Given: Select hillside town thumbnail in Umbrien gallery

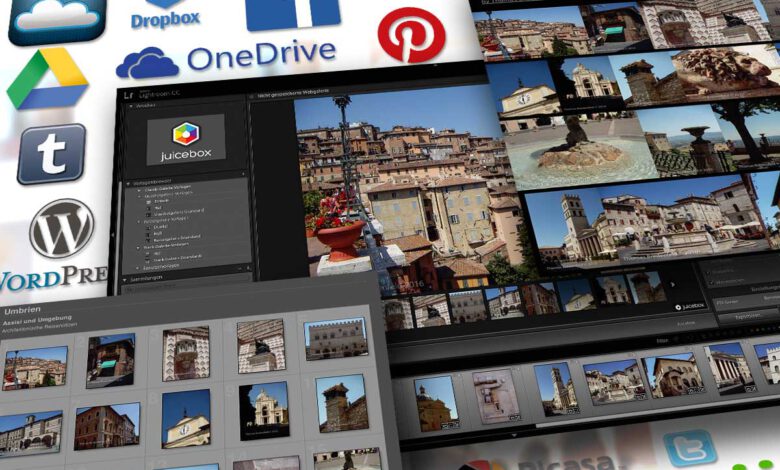Looking at the screenshot, I should tap(35, 368).
